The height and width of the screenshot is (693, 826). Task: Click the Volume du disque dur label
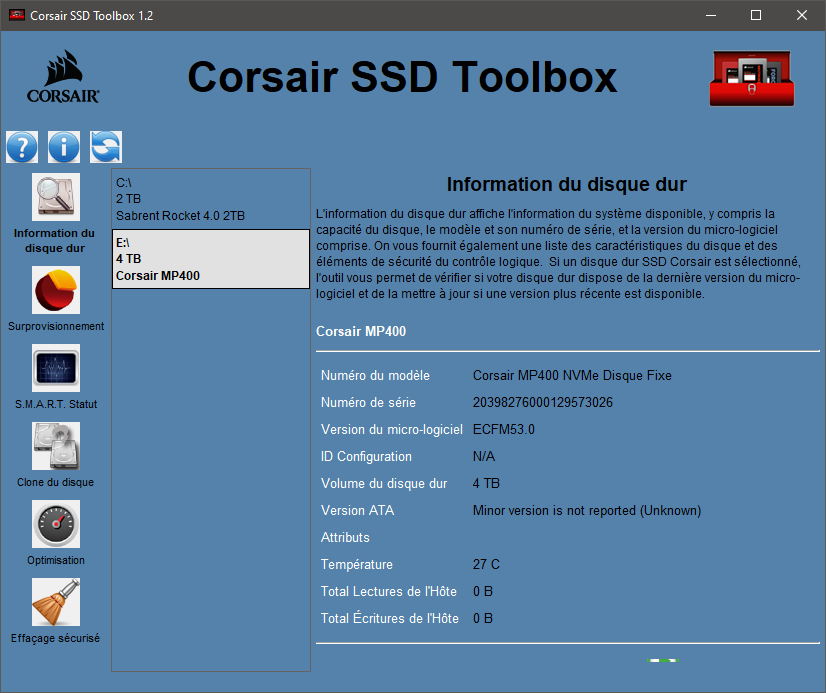[384, 483]
